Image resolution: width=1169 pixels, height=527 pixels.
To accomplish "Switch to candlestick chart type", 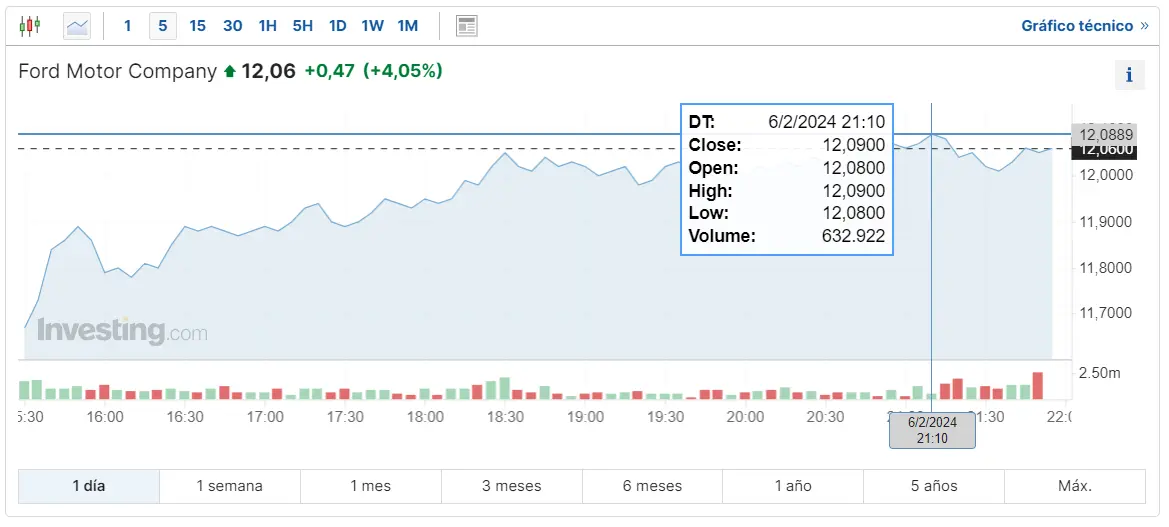I will tap(30, 26).
